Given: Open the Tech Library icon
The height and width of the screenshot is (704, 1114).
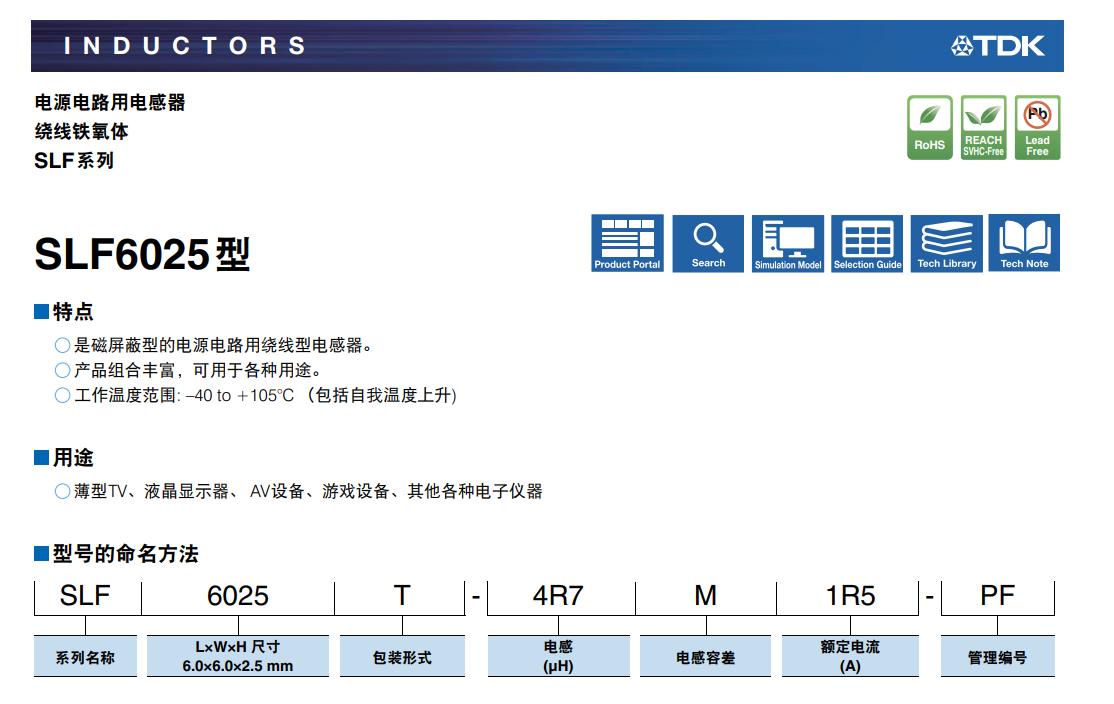Looking at the screenshot, I should [947, 243].
